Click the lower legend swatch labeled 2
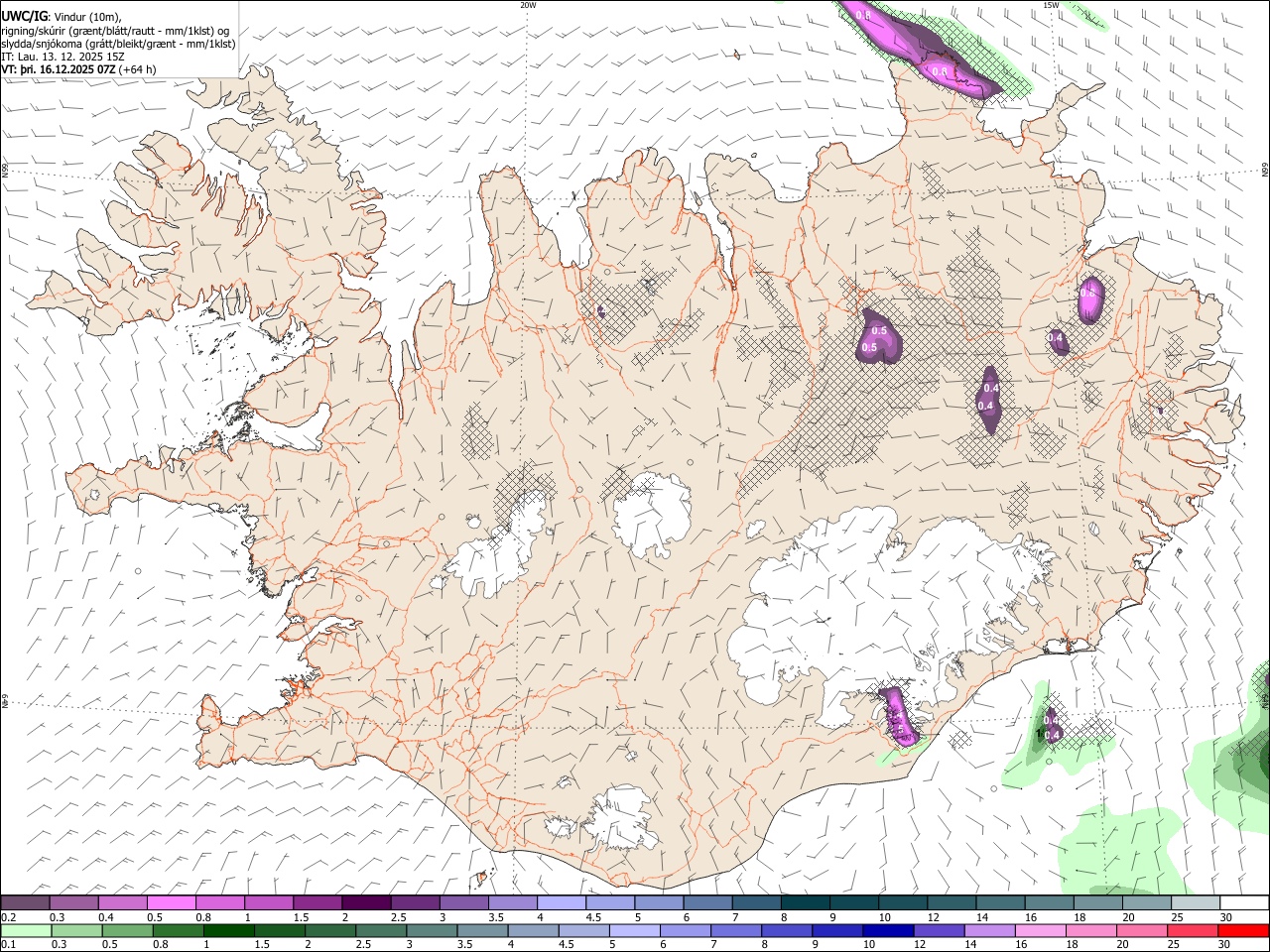The height and width of the screenshot is (952, 1270). 330,930
